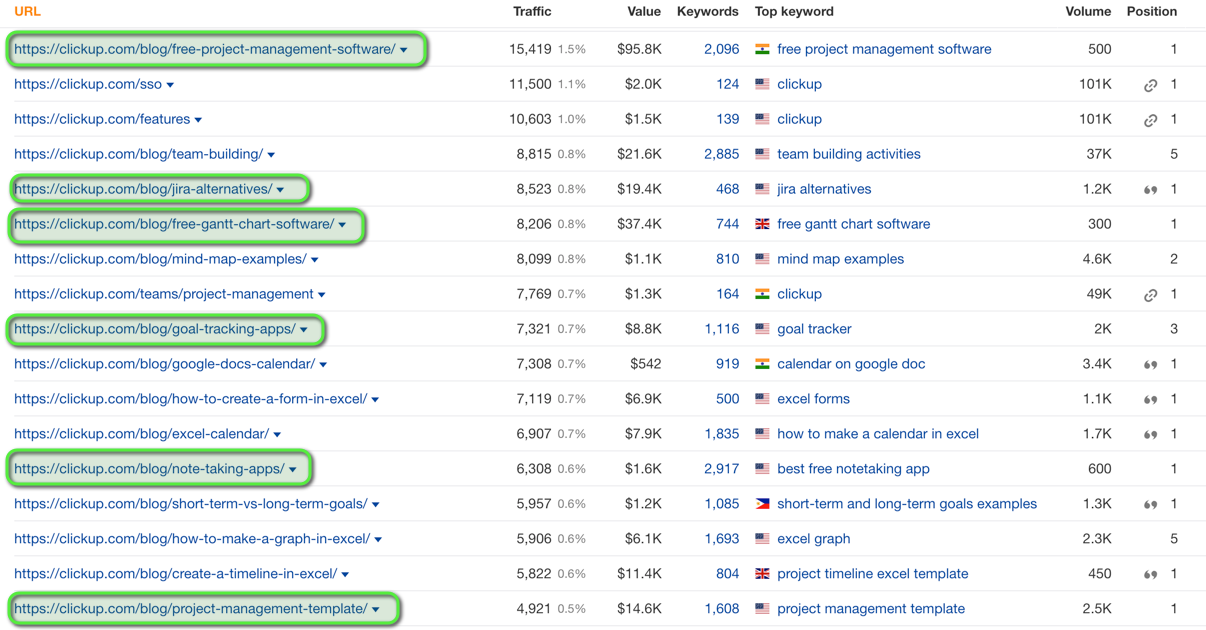Sort by the Volume column header
Viewport: 1206px width, 630px height.
[x=1088, y=12]
